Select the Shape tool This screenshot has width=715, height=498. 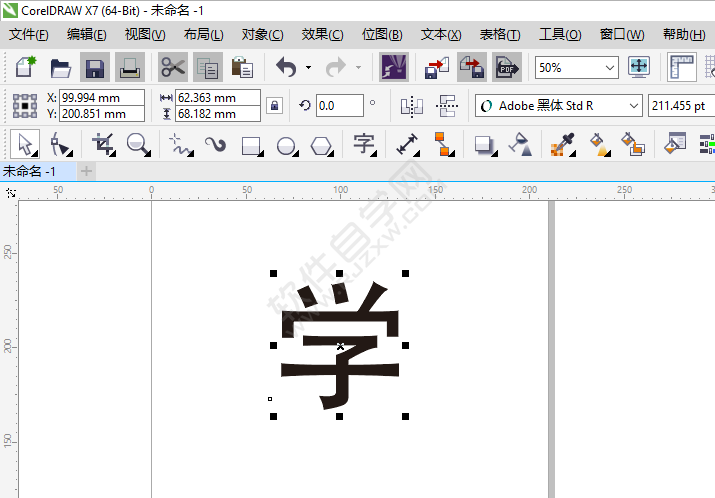[x=60, y=144]
